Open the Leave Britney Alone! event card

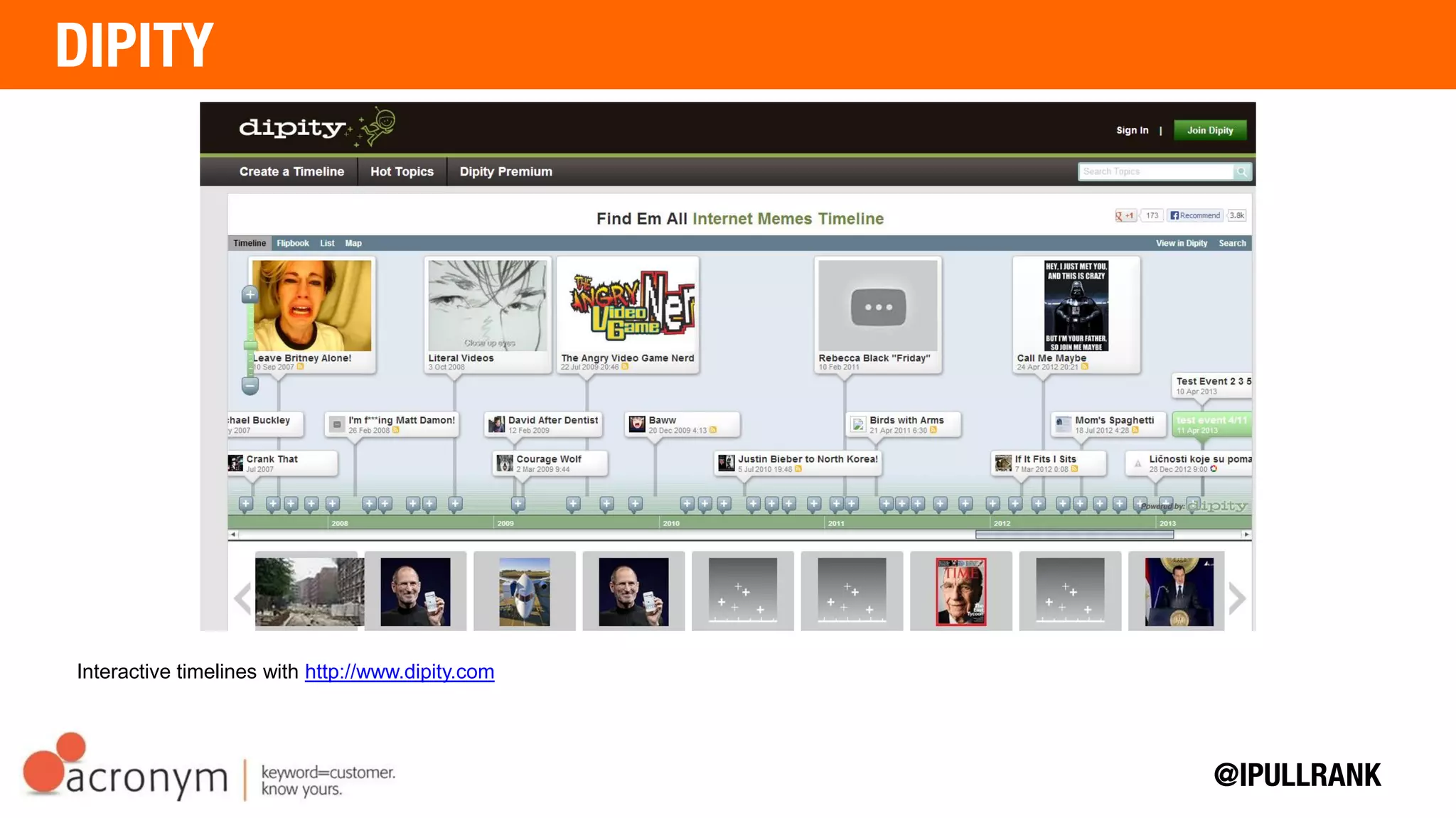[x=312, y=315]
